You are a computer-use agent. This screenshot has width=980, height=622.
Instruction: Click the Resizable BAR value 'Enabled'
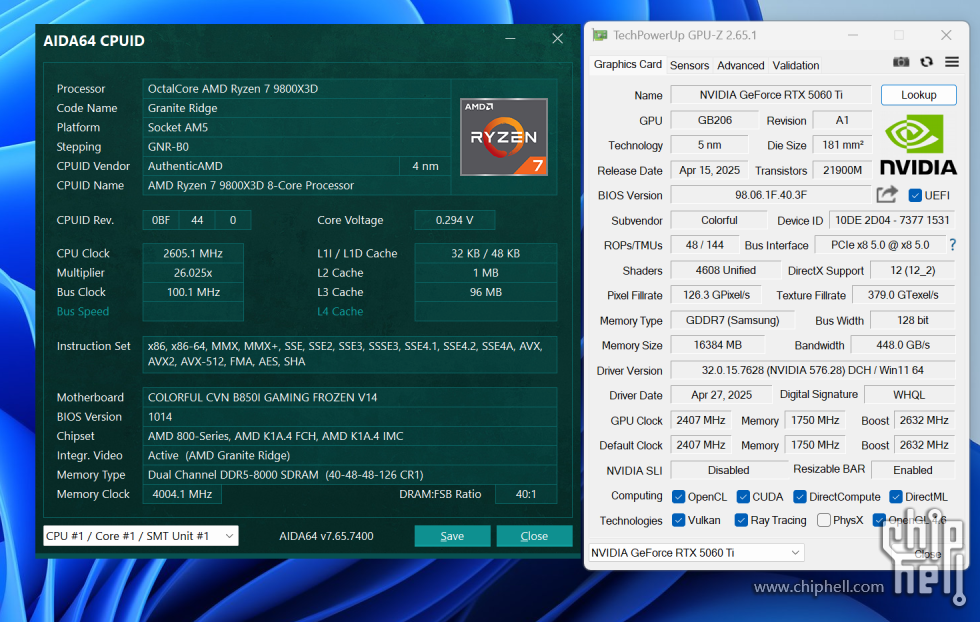[x=912, y=470]
